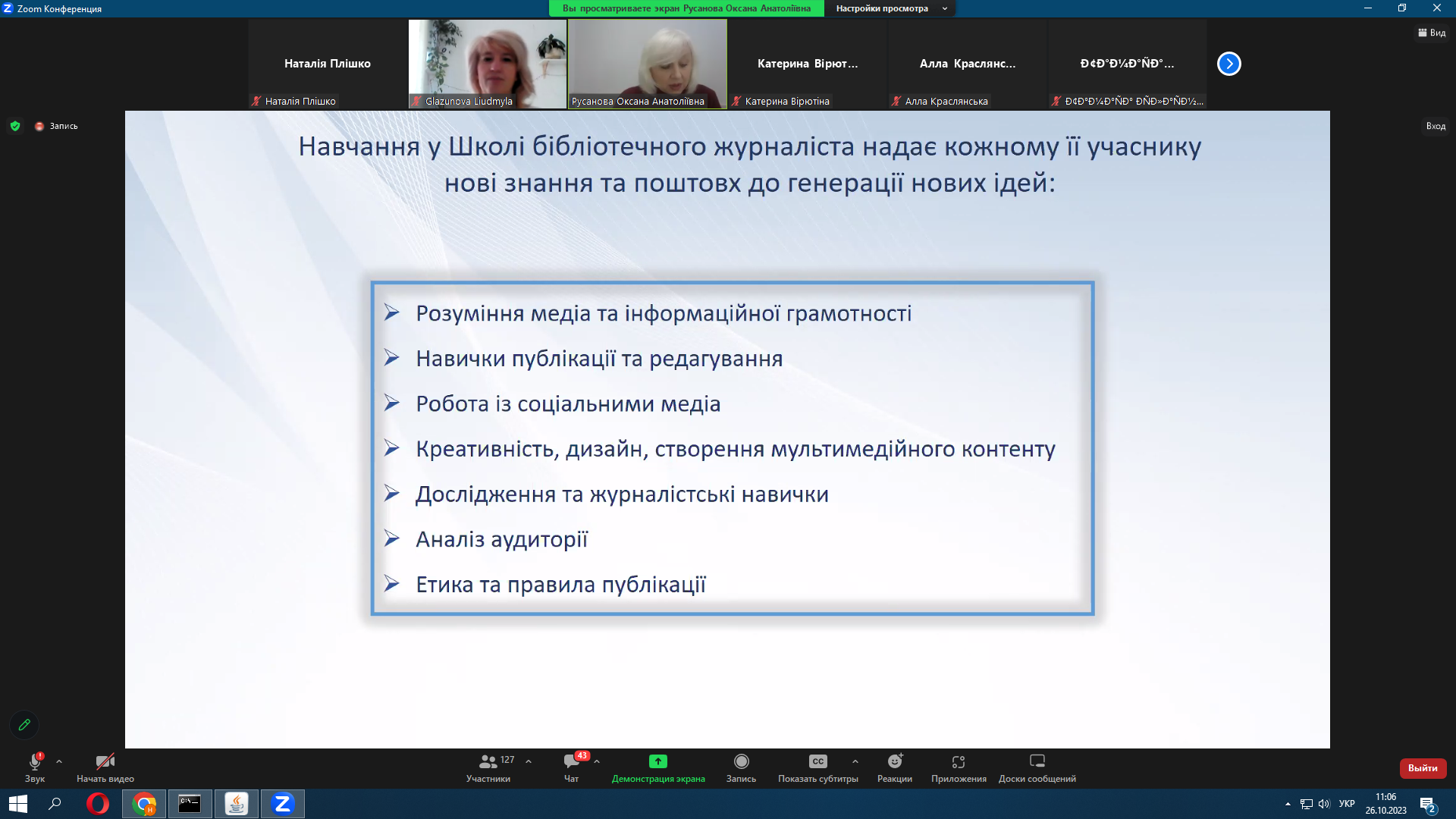1456x819 pixels.
Task: Click the bullet Етика та правила публікації
Action: pyautogui.click(x=560, y=585)
